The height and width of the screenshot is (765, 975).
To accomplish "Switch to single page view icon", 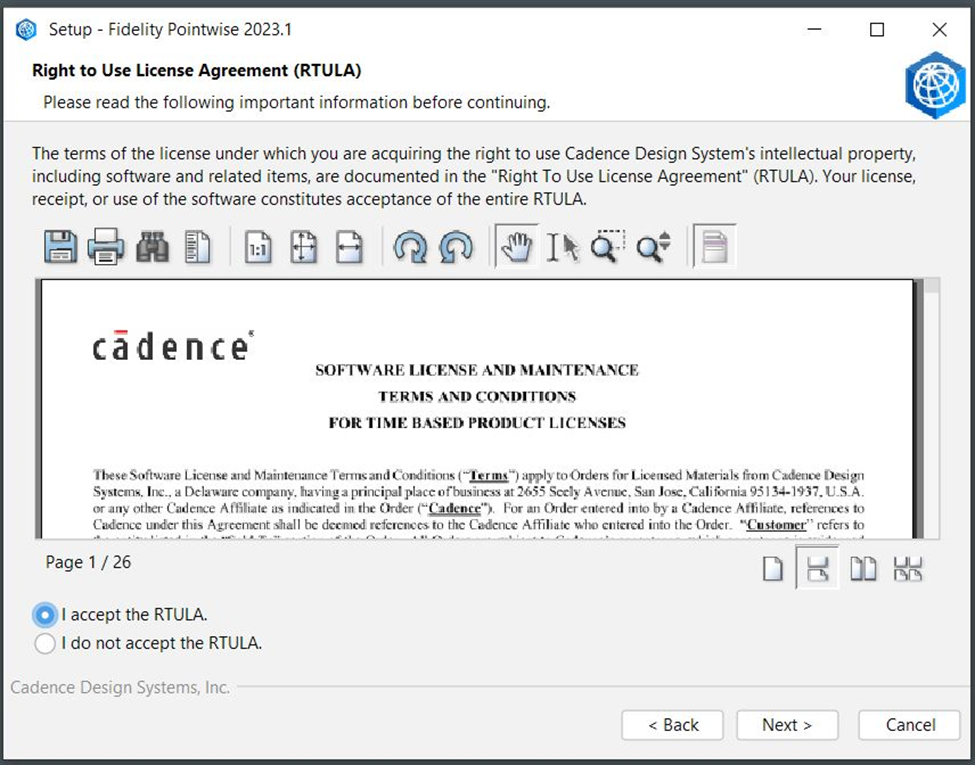I will pyautogui.click(x=772, y=568).
